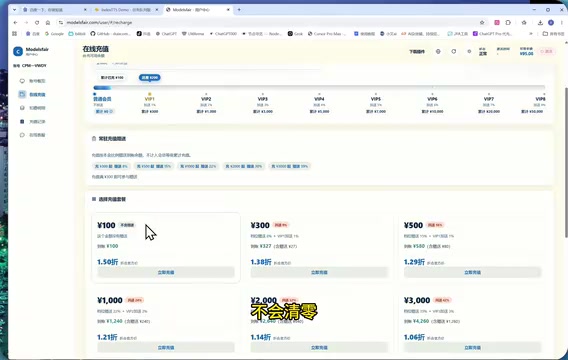Image resolution: width=568 pixels, height=360 pixels.
Task: Click the Modelsfair logo in sidebar
Action: [x=18, y=51]
